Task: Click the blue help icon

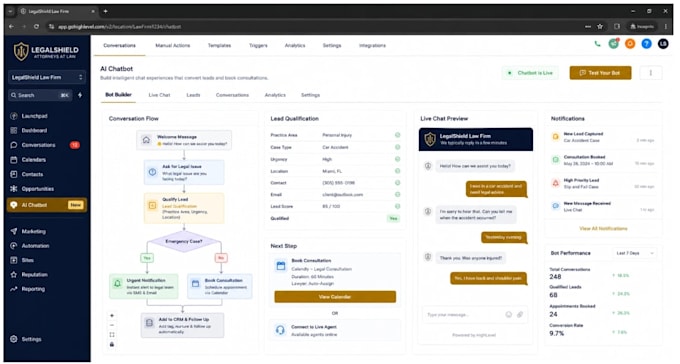Action: pyautogui.click(x=646, y=44)
